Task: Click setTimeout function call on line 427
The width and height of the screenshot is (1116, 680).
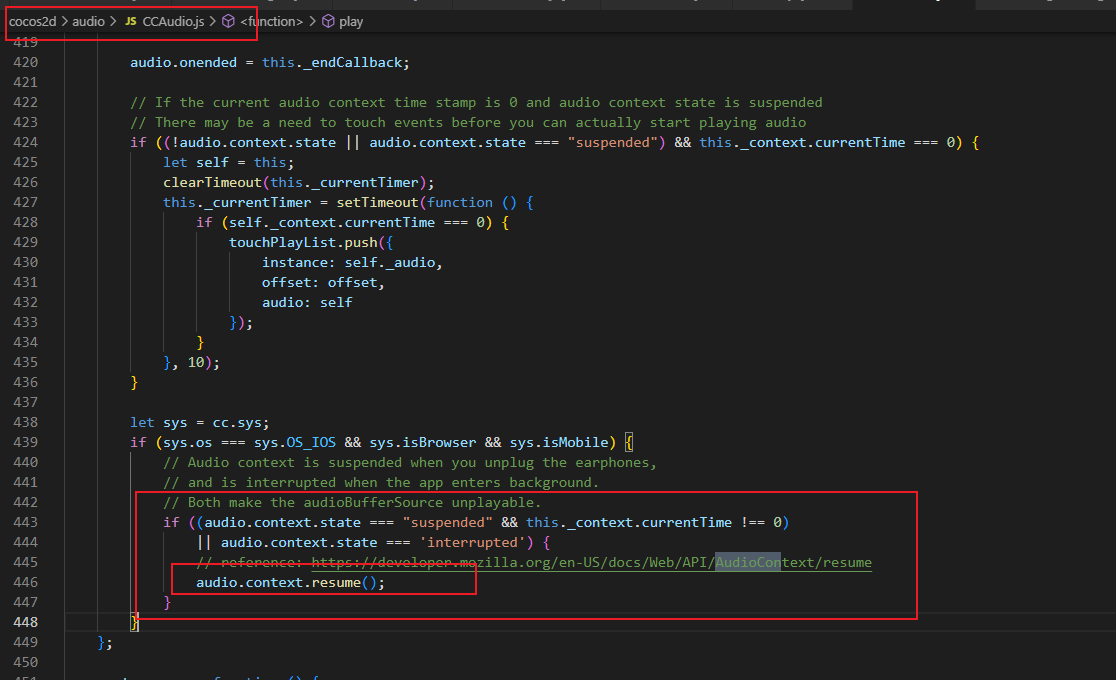Action: [377, 202]
